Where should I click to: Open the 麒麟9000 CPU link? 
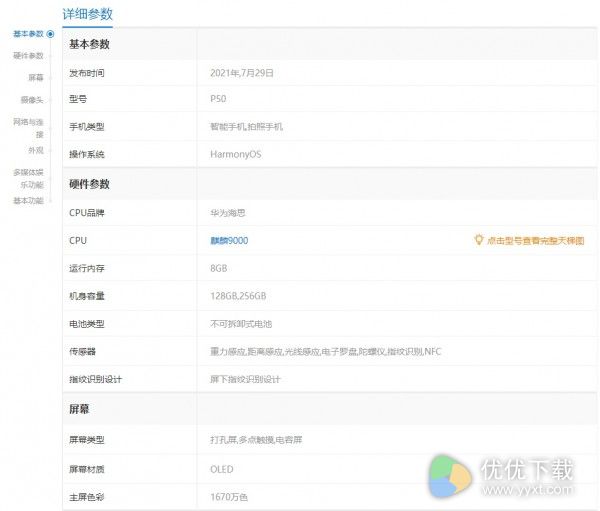point(229,241)
